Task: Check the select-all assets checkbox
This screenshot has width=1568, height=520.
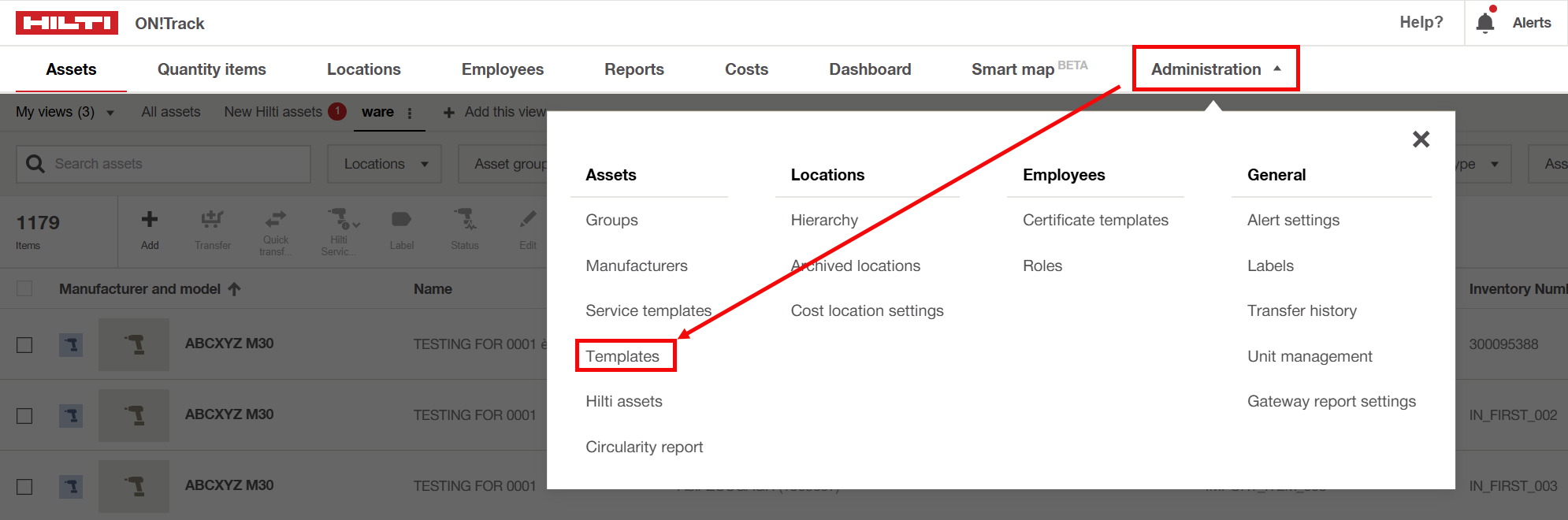Action: pyautogui.click(x=25, y=289)
